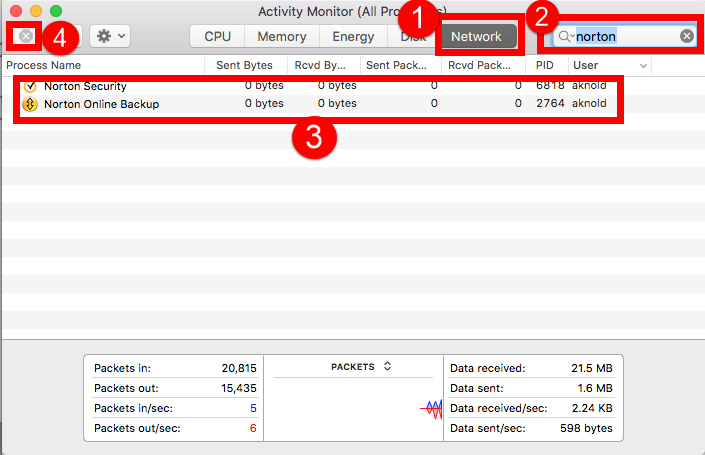Image resolution: width=705 pixels, height=455 pixels.
Task: Select the Network tab
Action: coord(476,36)
